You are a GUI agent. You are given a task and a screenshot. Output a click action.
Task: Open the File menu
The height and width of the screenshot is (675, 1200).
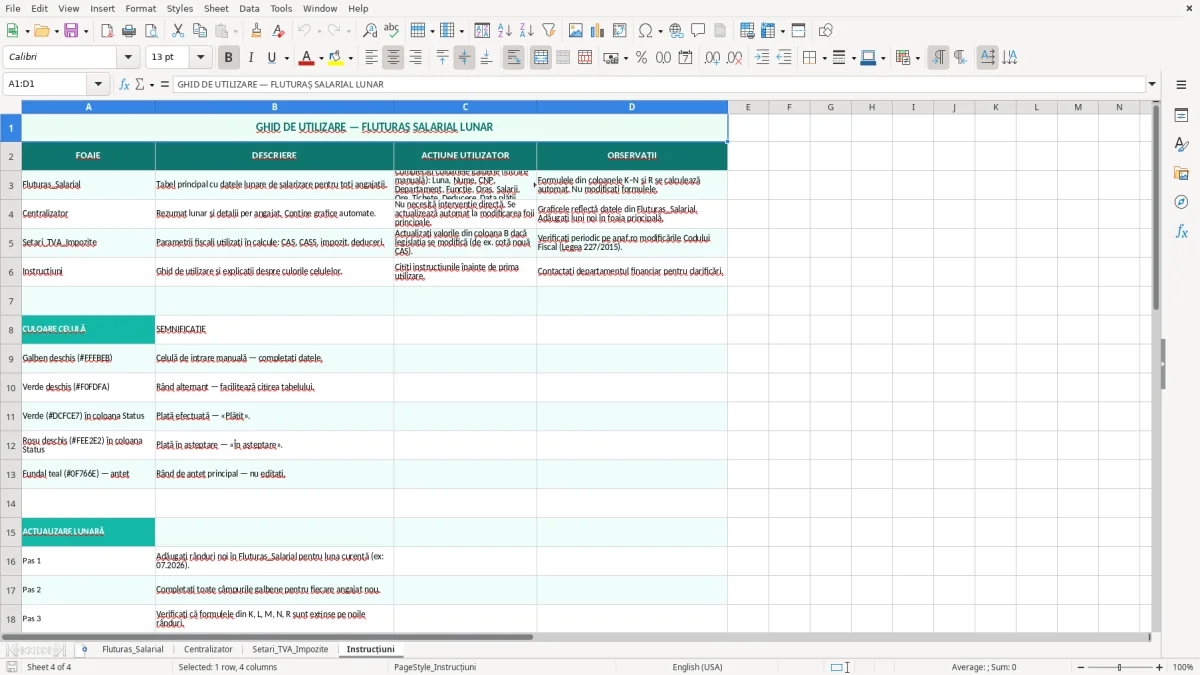12,8
